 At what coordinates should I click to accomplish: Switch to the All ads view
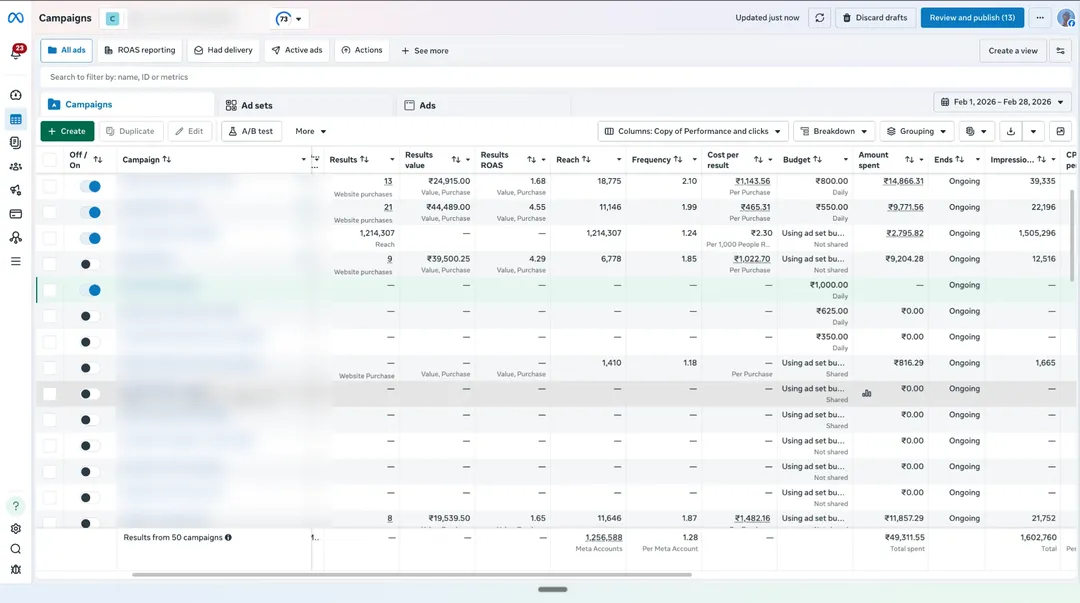pos(66,50)
